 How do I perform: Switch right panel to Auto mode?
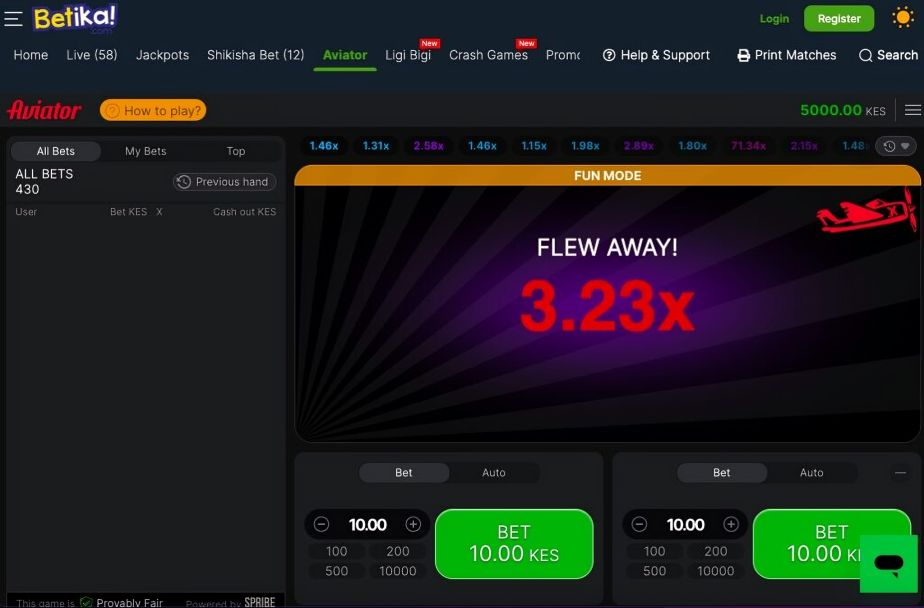(x=811, y=472)
